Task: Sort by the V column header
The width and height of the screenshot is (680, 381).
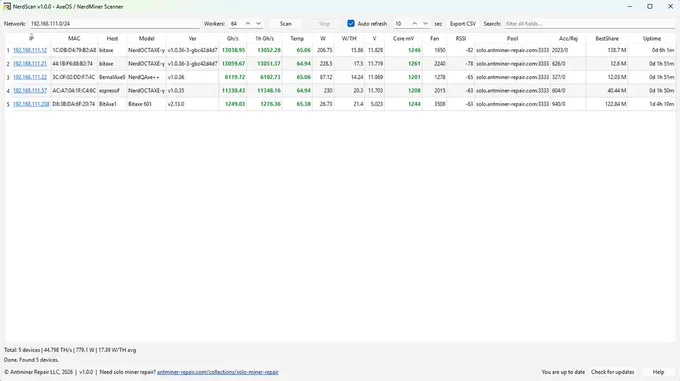Action: [375, 39]
